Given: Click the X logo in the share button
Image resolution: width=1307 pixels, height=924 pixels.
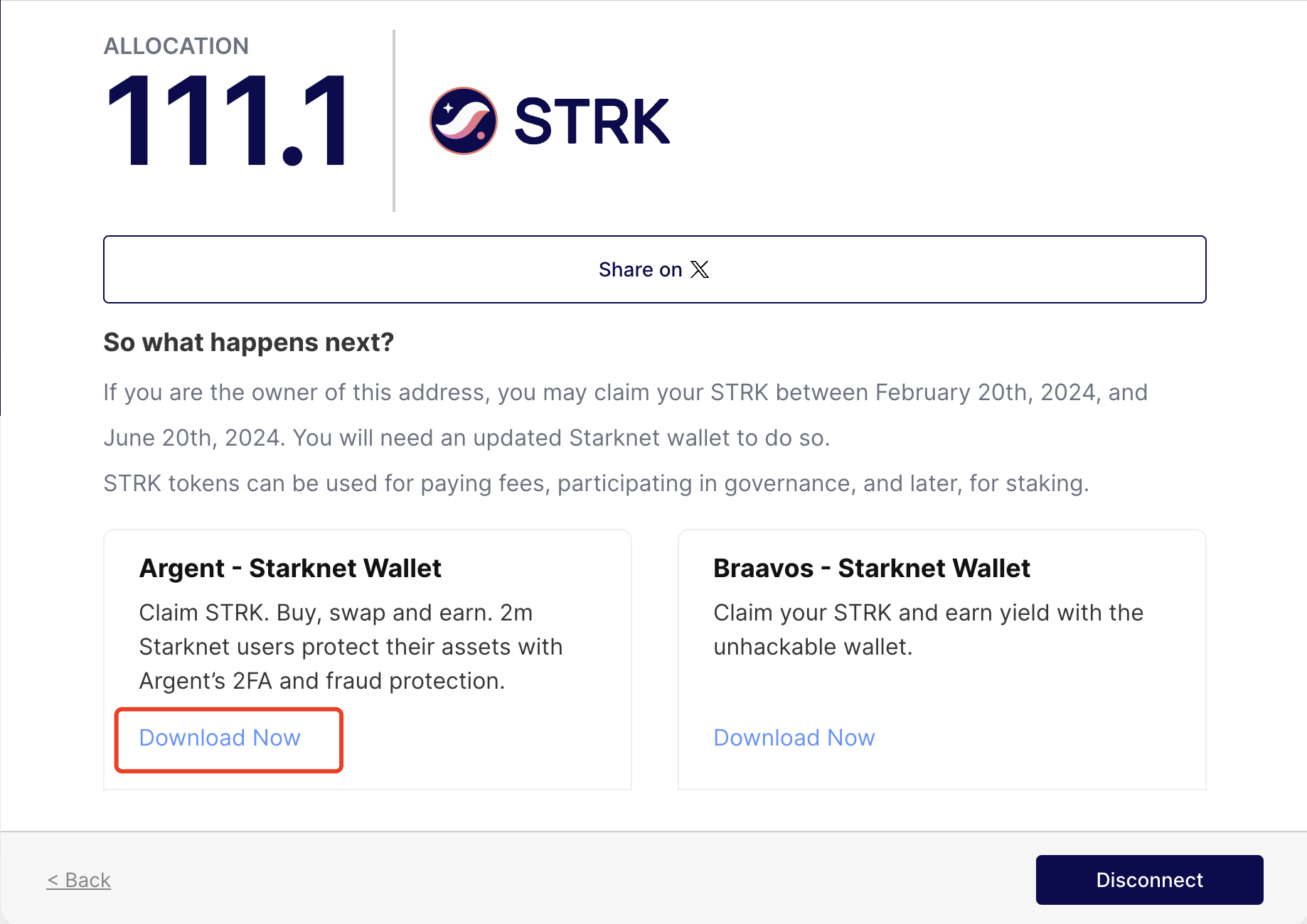Looking at the screenshot, I should pyautogui.click(x=700, y=269).
